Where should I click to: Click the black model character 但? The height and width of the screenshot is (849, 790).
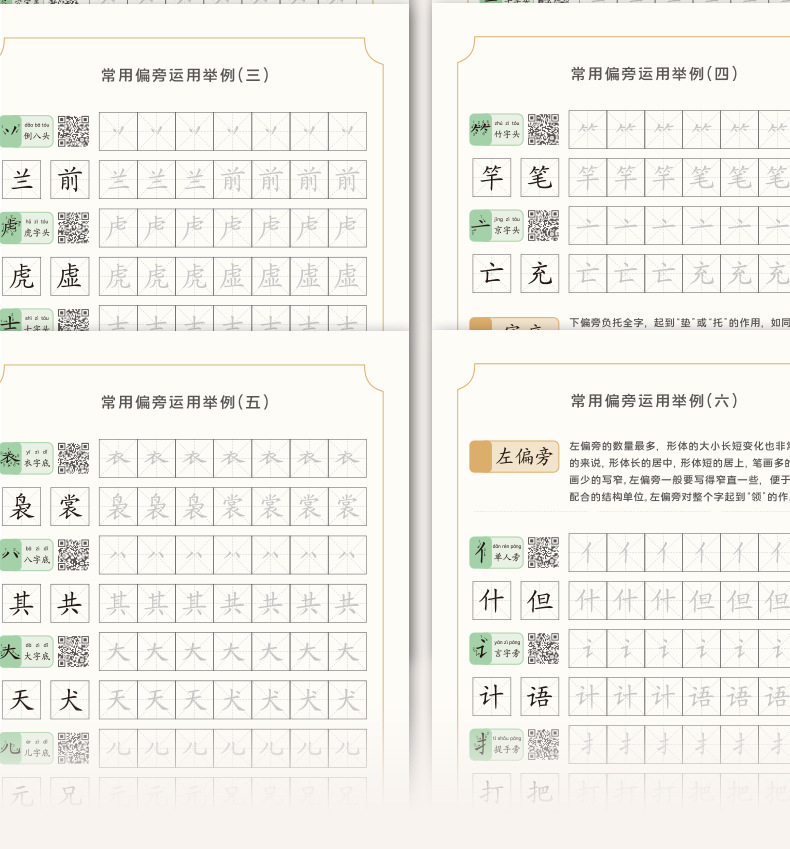pyautogui.click(x=539, y=600)
